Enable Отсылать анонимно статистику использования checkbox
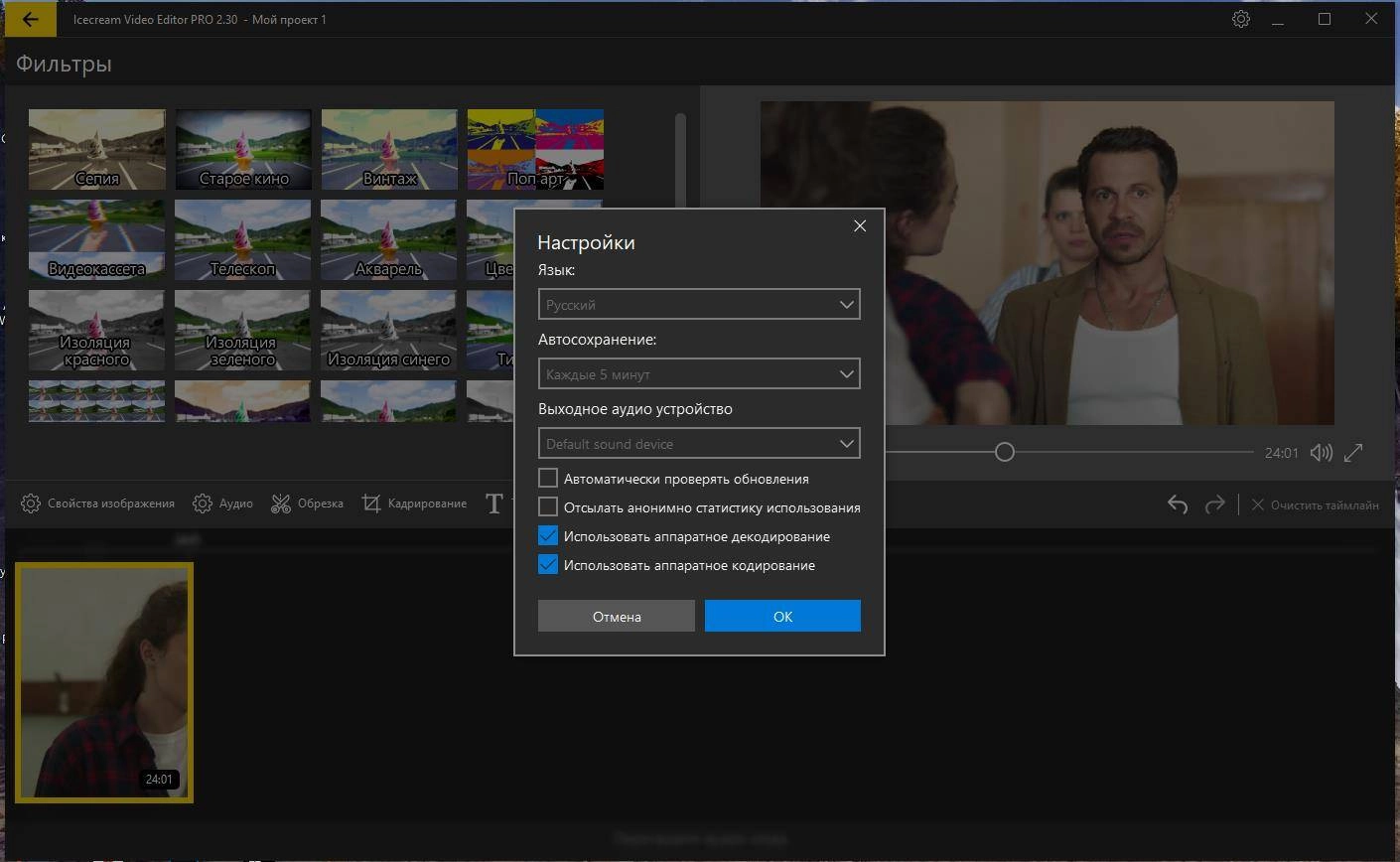1400x862 pixels. coord(548,507)
